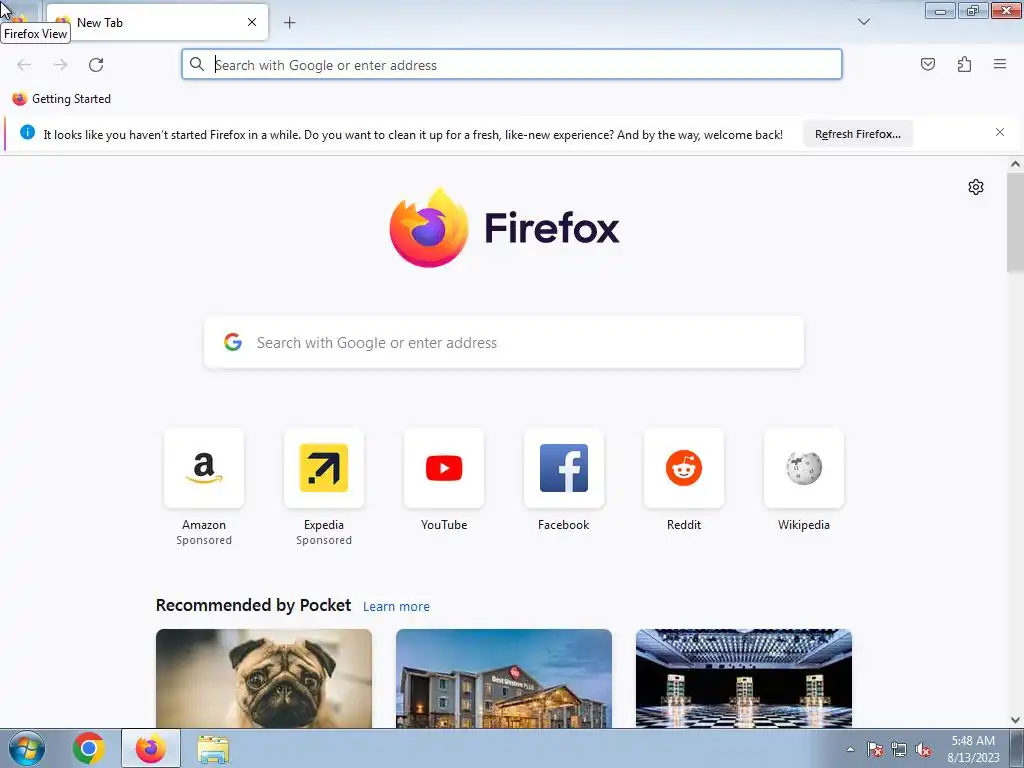Click Learn more about Pocket link

[396, 607]
